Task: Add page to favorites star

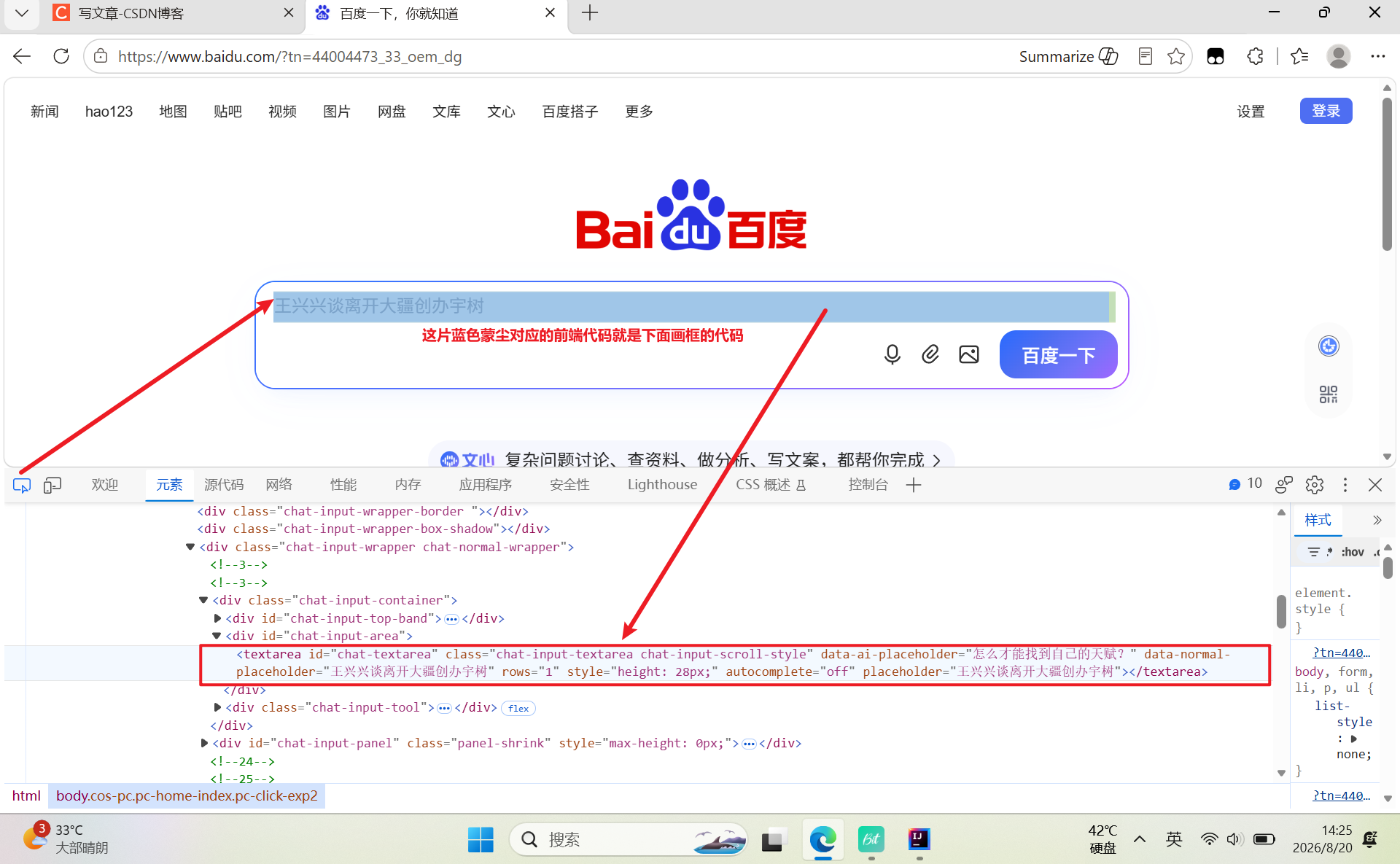Action: 1176,56
